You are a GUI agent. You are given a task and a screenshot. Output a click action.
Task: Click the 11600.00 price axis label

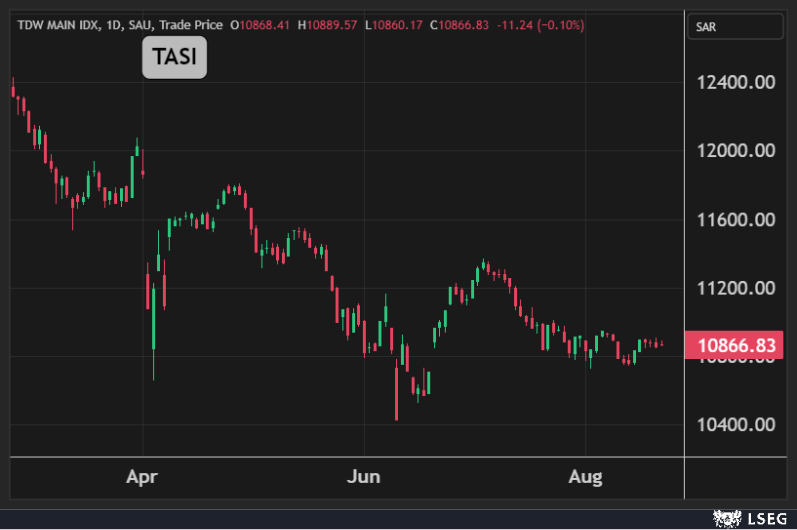(736, 219)
